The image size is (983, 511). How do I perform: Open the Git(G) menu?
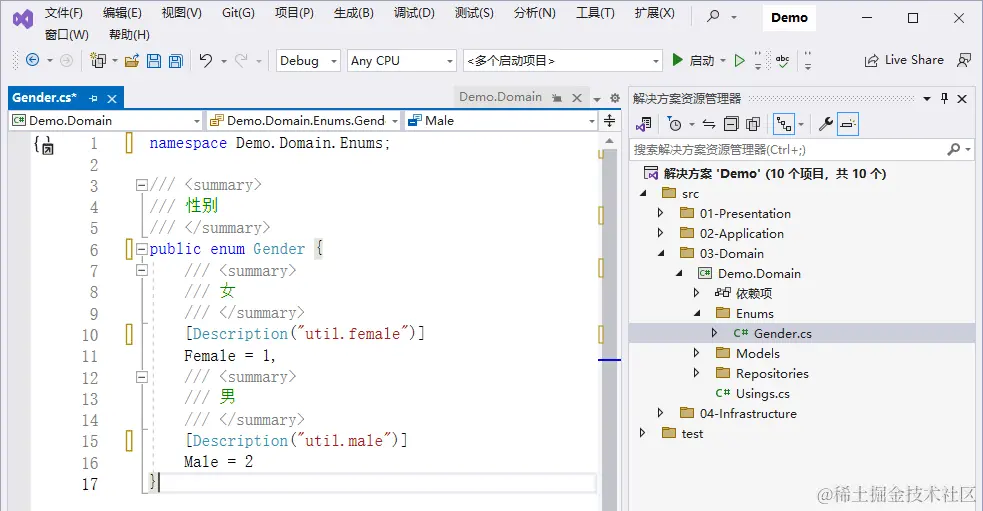238,13
